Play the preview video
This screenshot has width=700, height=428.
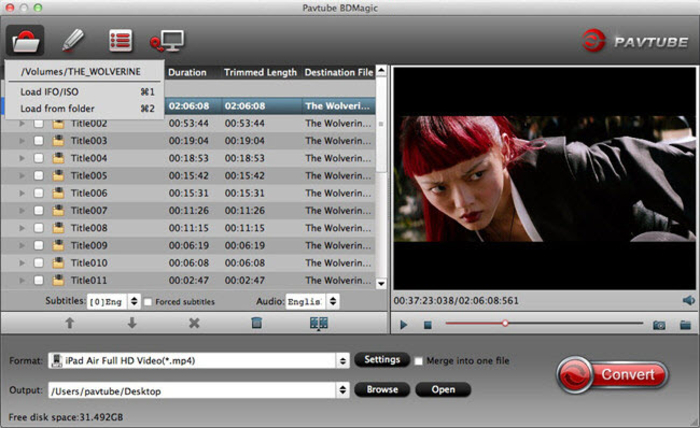coord(404,325)
